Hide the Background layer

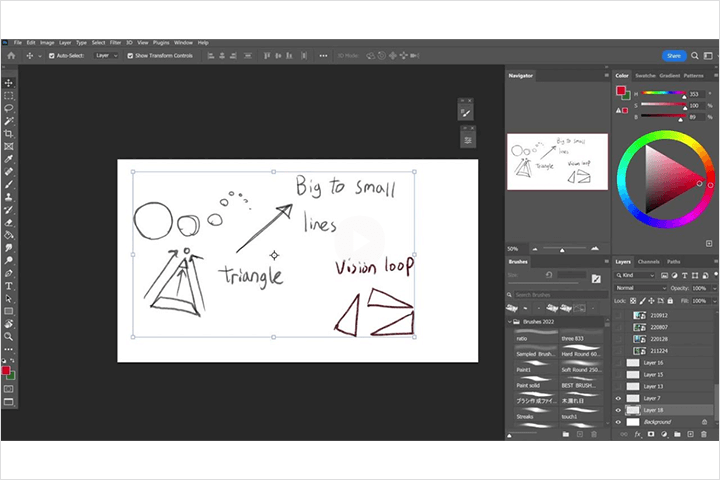[618, 422]
